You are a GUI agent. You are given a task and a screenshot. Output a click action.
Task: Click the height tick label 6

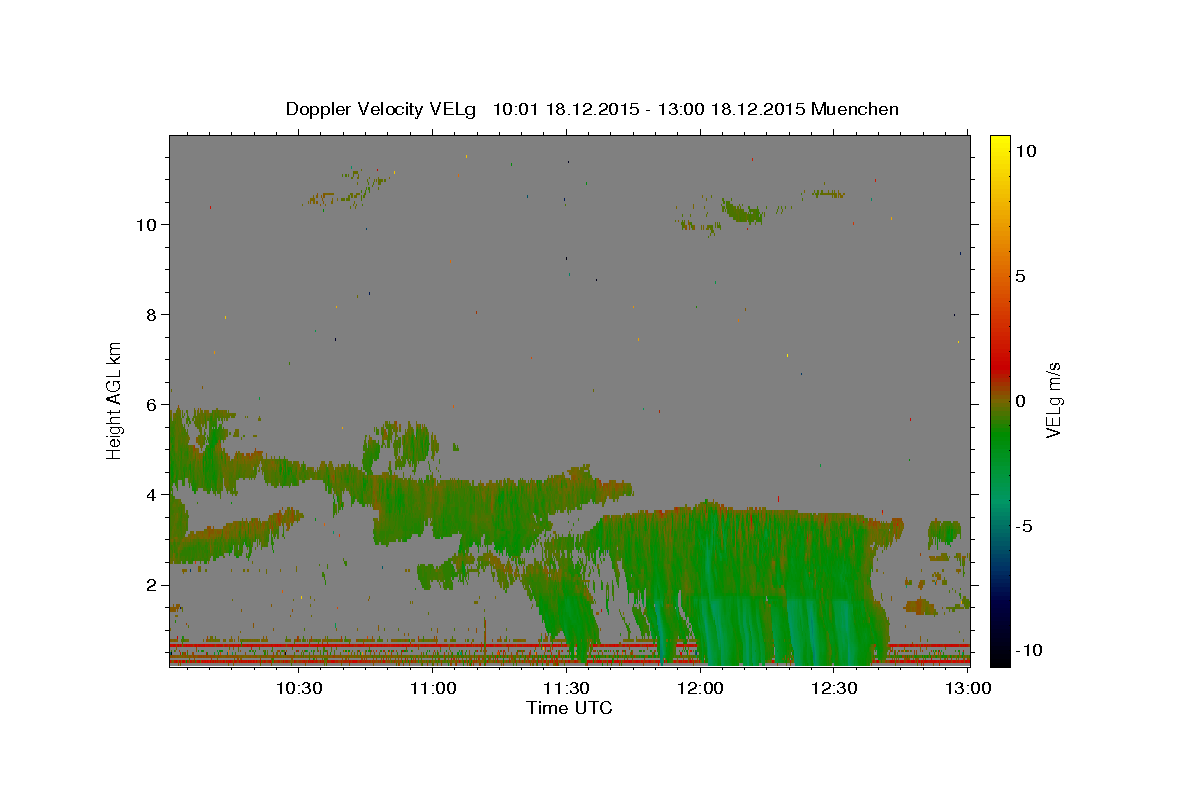click(x=151, y=404)
